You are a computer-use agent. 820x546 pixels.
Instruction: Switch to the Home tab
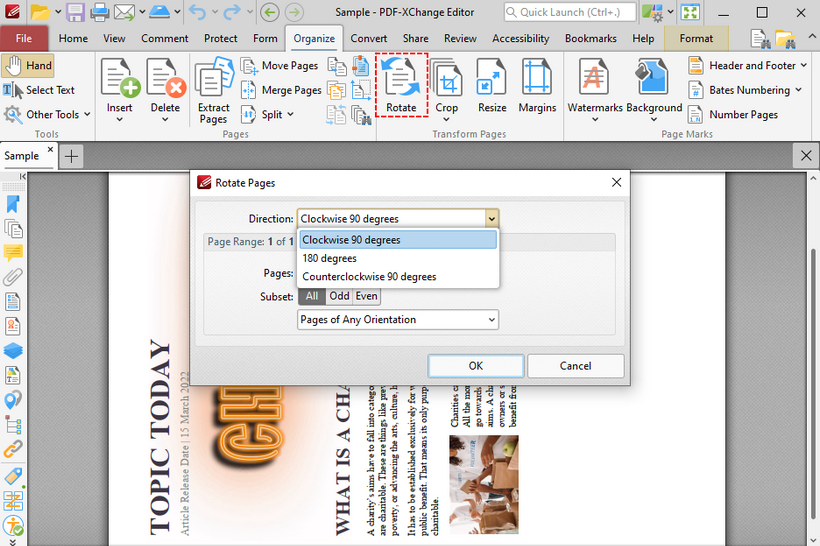[x=73, y=38]
